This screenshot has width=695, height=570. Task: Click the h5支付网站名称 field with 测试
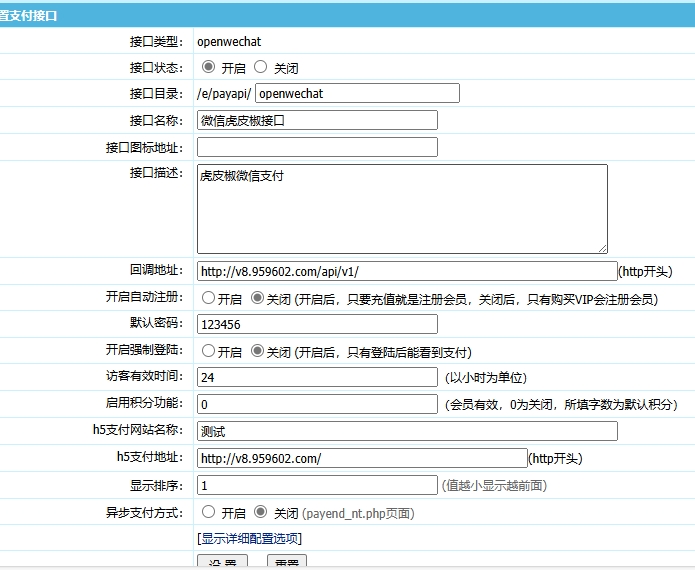407,431
